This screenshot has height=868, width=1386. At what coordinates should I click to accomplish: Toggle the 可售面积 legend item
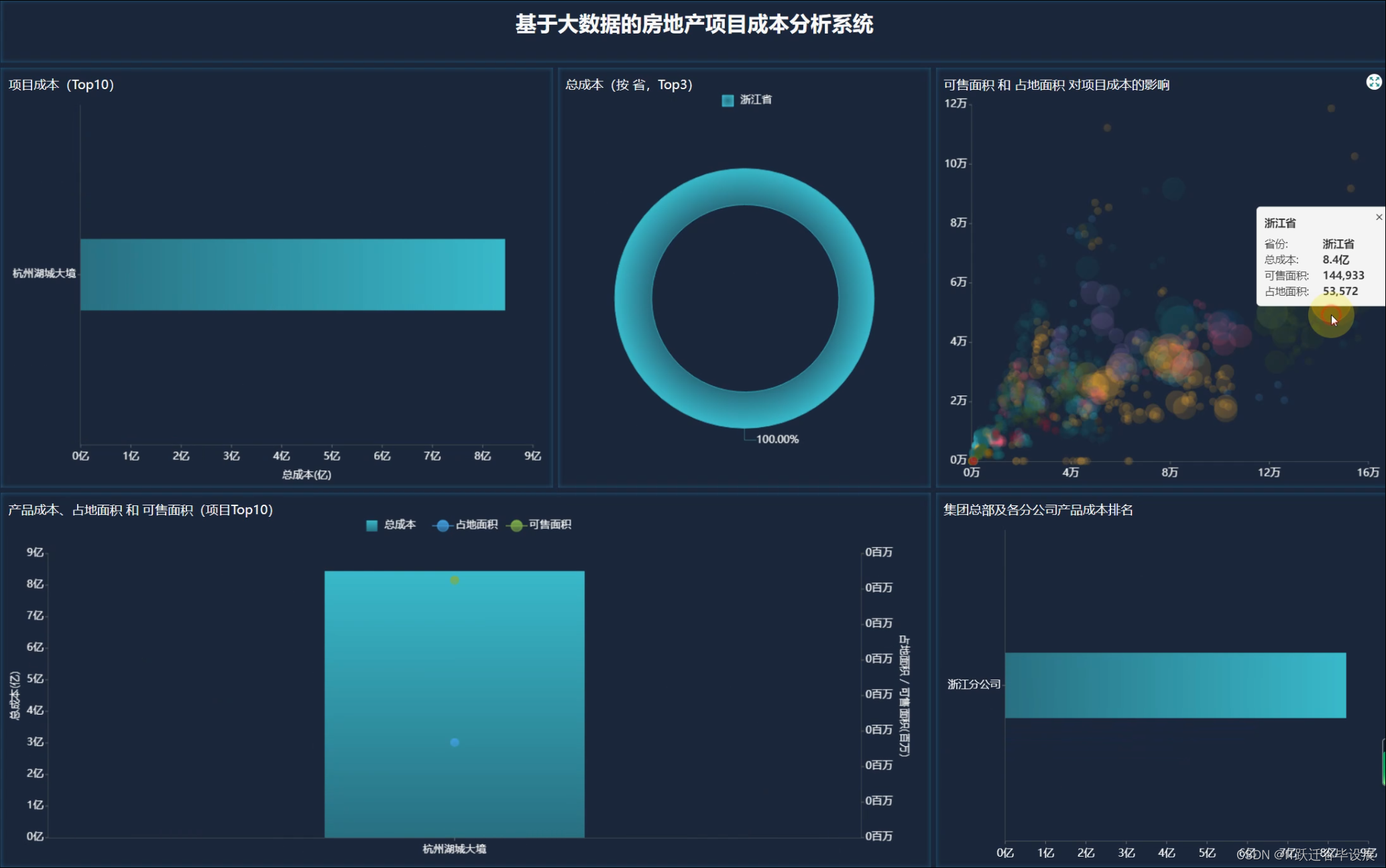pos(540,525)
